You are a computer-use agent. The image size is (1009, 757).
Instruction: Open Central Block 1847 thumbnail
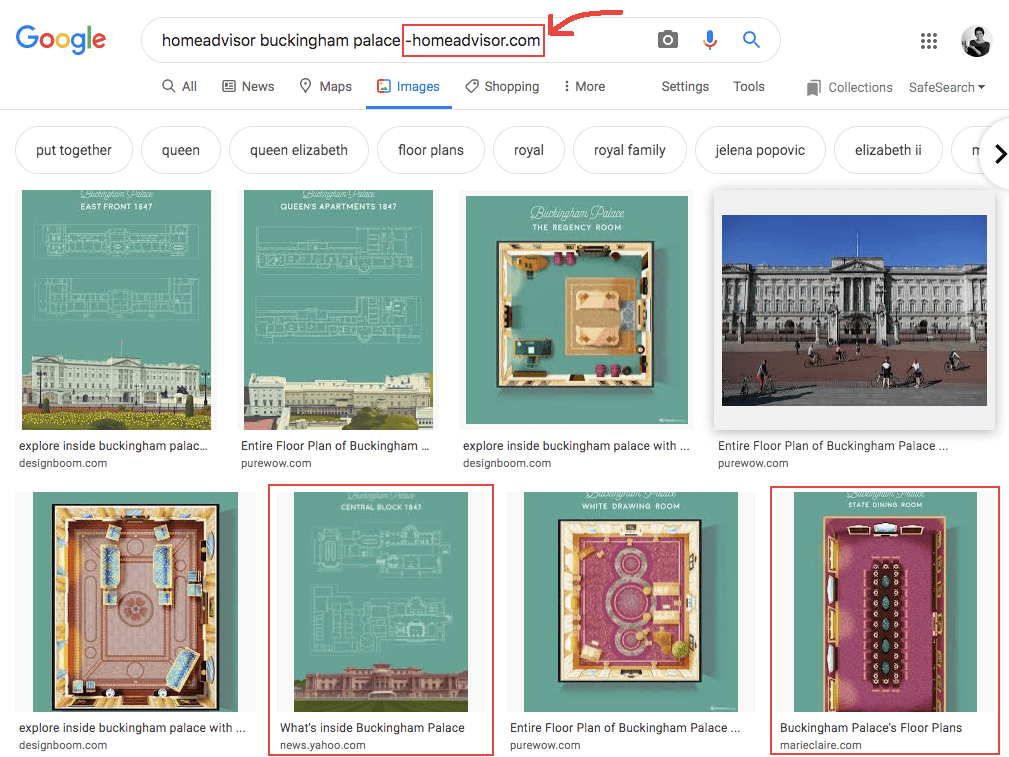tap(381, 602)
